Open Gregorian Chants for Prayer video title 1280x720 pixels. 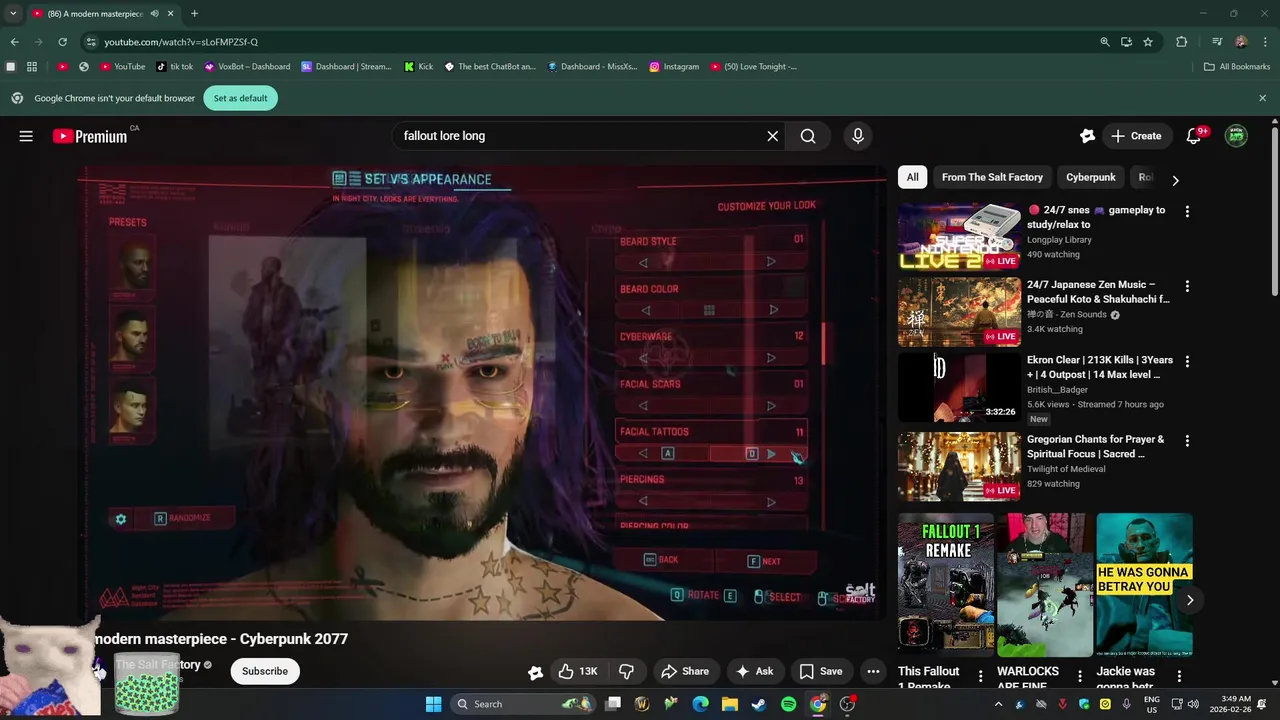[x=1096, y=446]
